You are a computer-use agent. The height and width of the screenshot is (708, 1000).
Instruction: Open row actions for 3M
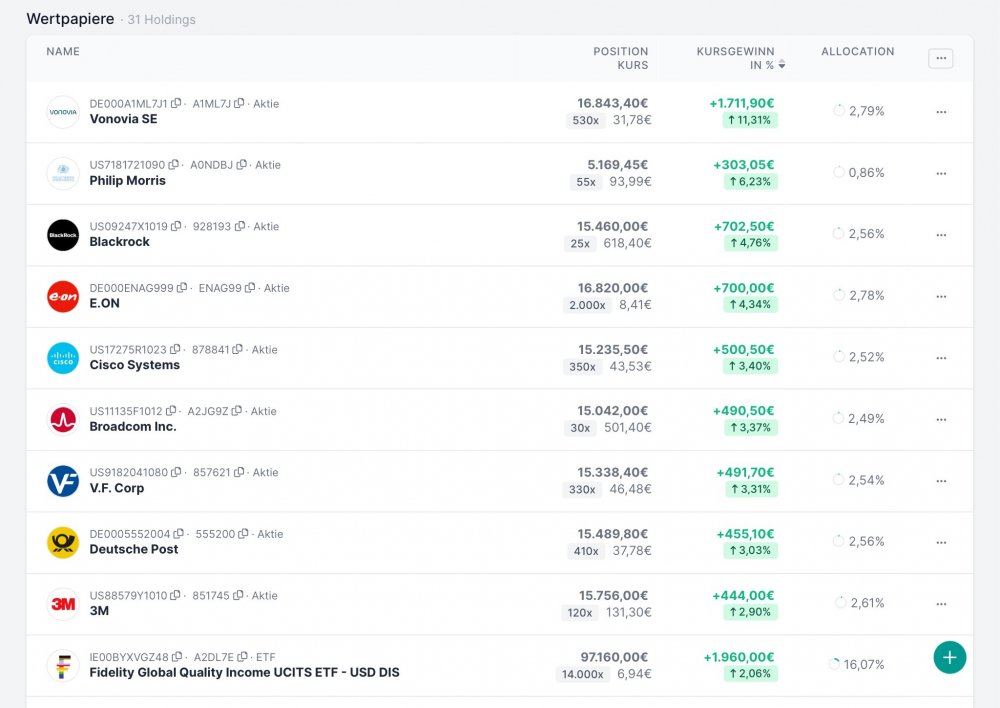940,604
